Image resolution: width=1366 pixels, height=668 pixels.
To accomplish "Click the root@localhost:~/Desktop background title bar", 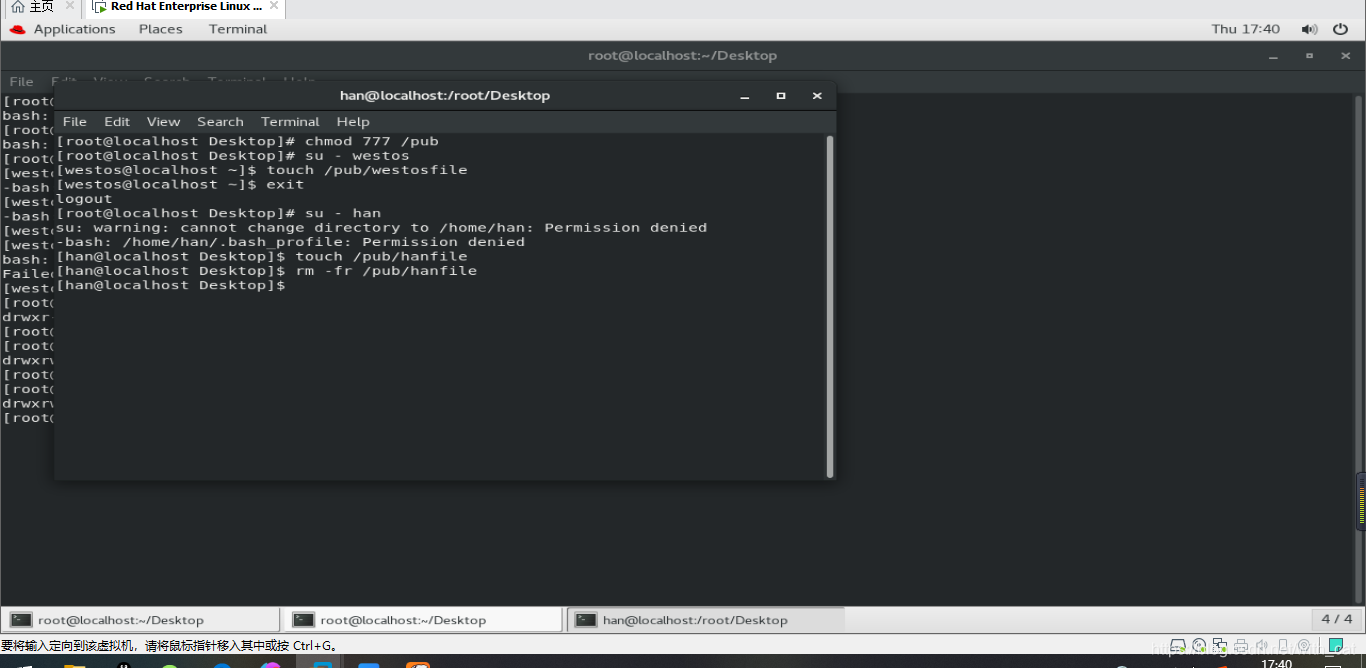I will point(682,56).
